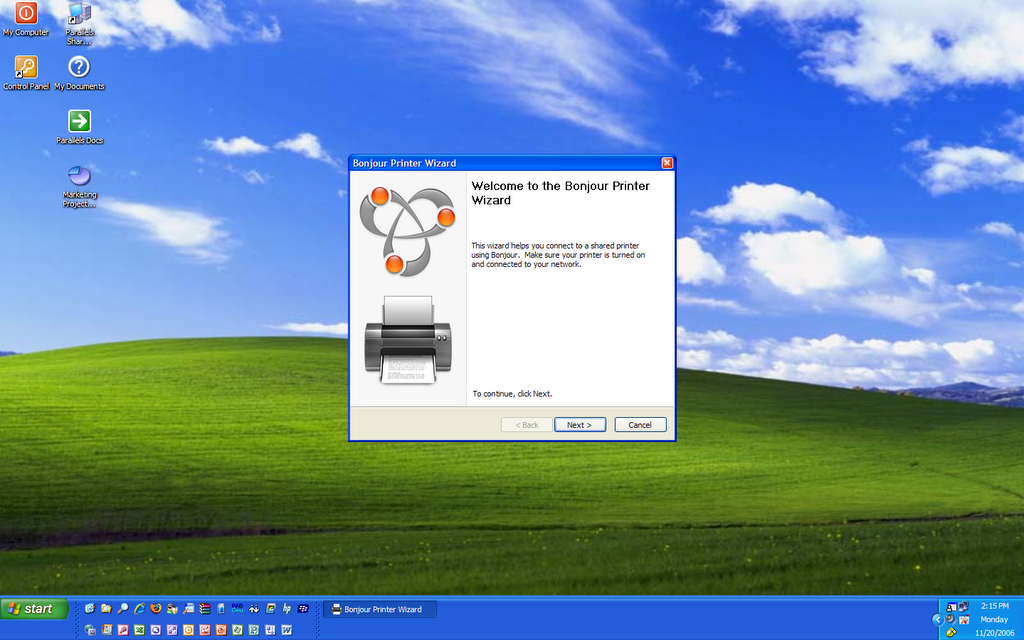Click Next in the Bonjour Printer Wizard
Viewport: 1024px width, 640px height.
click(x=580, y=424)
